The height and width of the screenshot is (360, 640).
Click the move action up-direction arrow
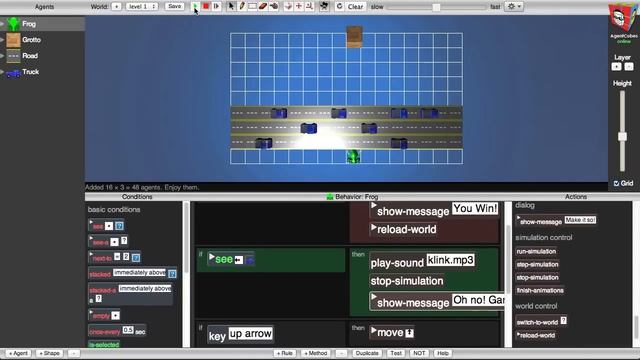[409, 333]
